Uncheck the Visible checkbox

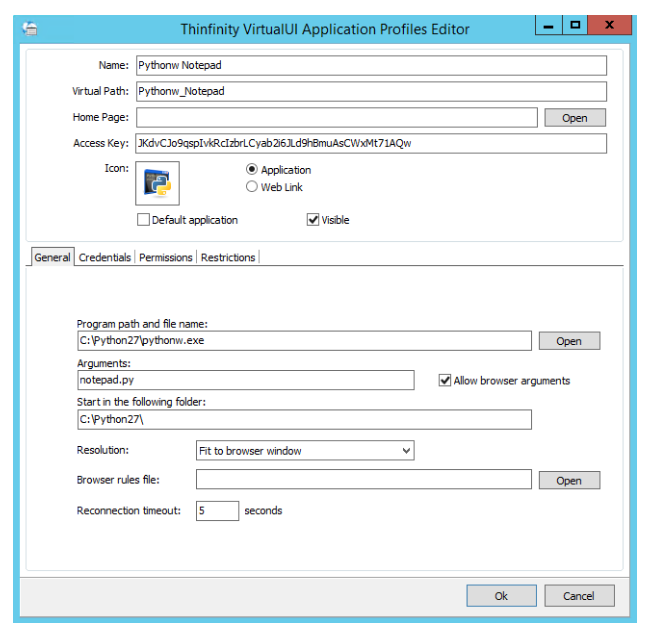pyautogui.click(x=313, y=220)
